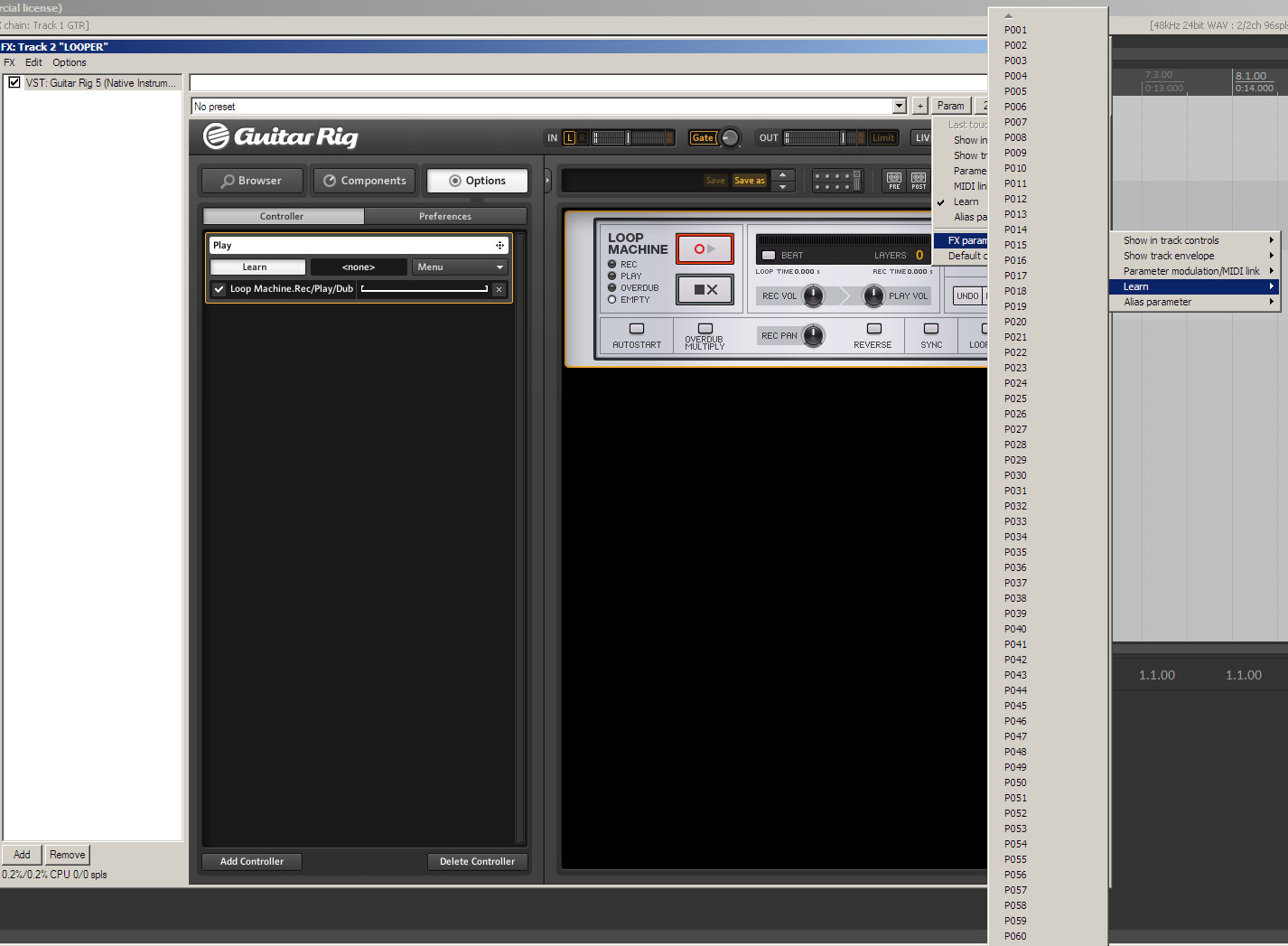Select parameter P001 from list
The height and width of the screenshot is (946, 1288).
[1048, 30]
